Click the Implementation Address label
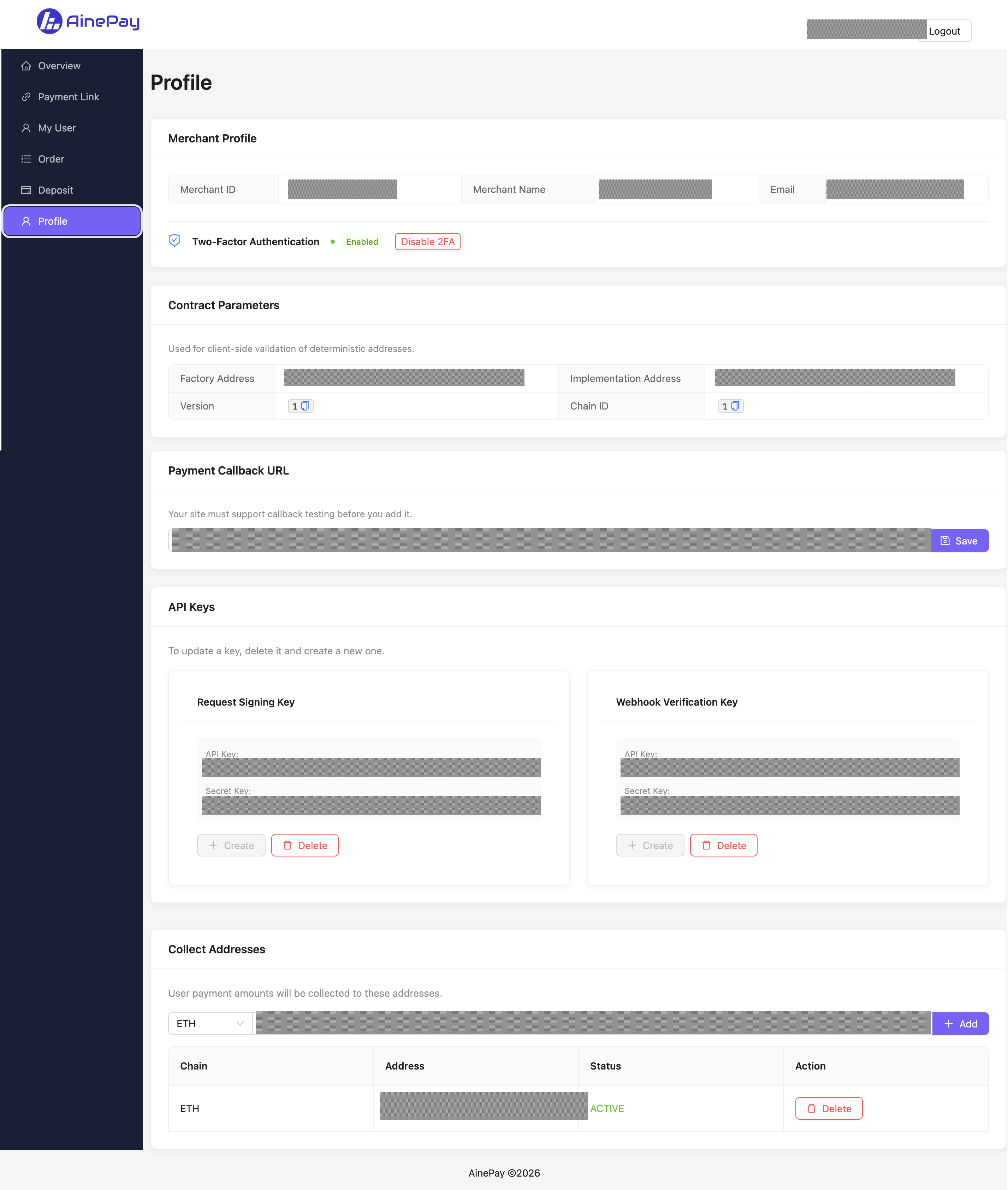 pos(625,378)
